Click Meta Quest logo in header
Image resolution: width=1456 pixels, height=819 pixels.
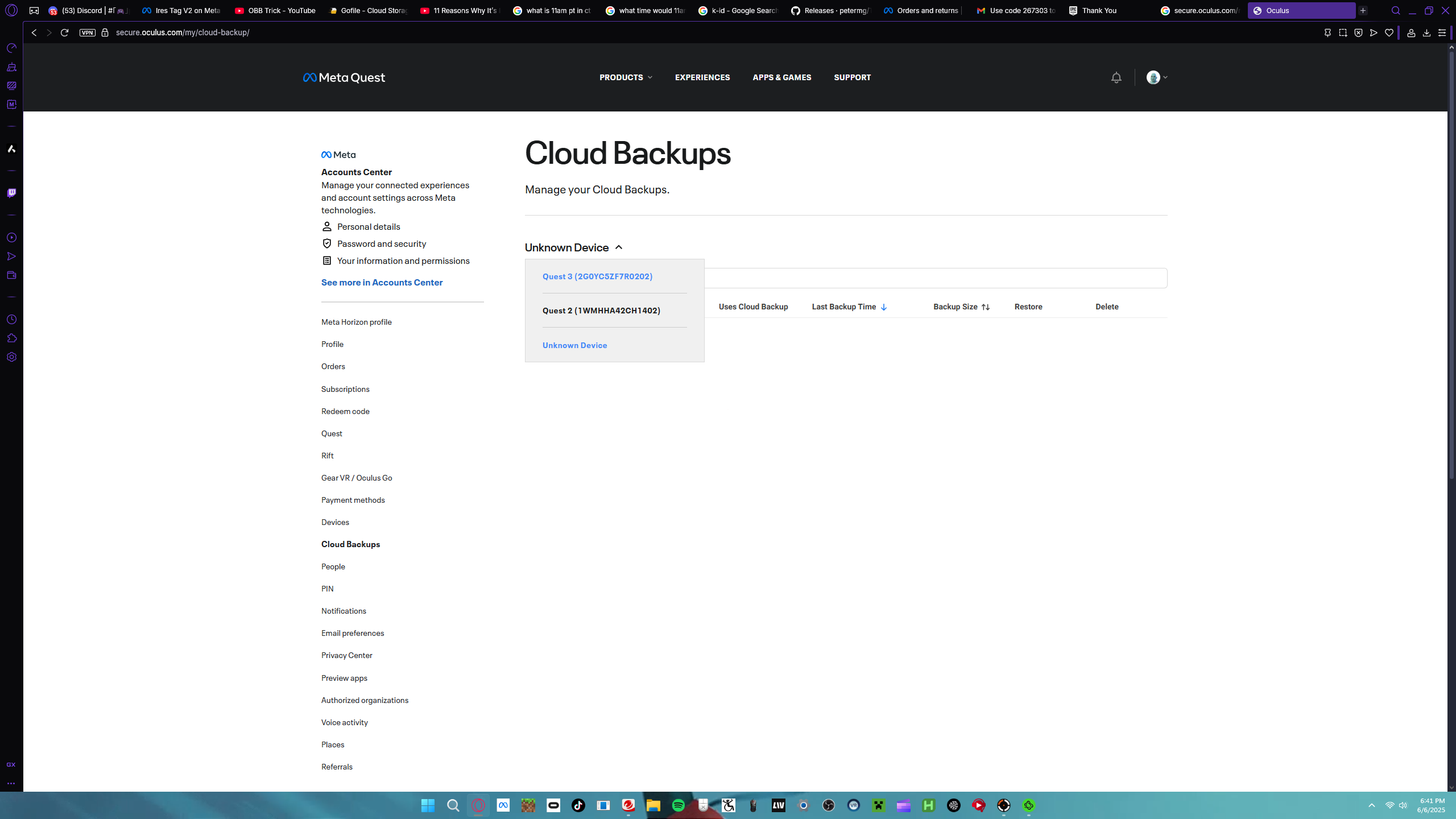pyautogui.click(x=344, y=77)
